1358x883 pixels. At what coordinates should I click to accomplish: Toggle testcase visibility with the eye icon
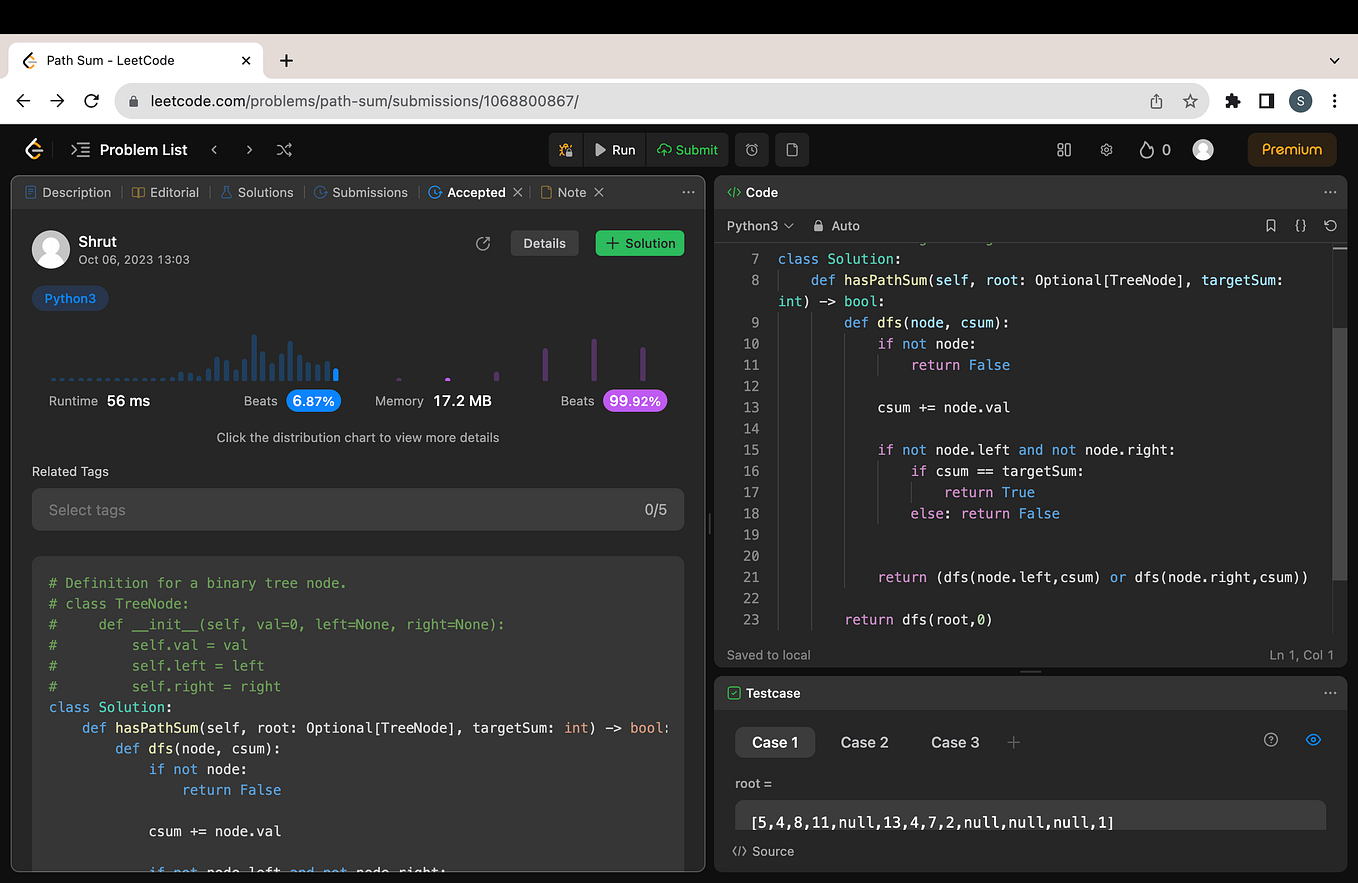(1313, 740)
